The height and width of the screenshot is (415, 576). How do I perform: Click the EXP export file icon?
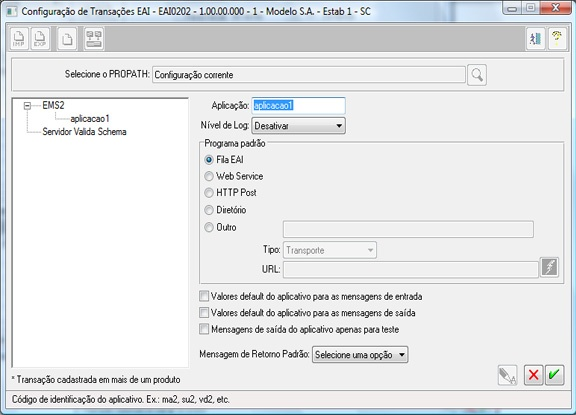click(40, 38)
